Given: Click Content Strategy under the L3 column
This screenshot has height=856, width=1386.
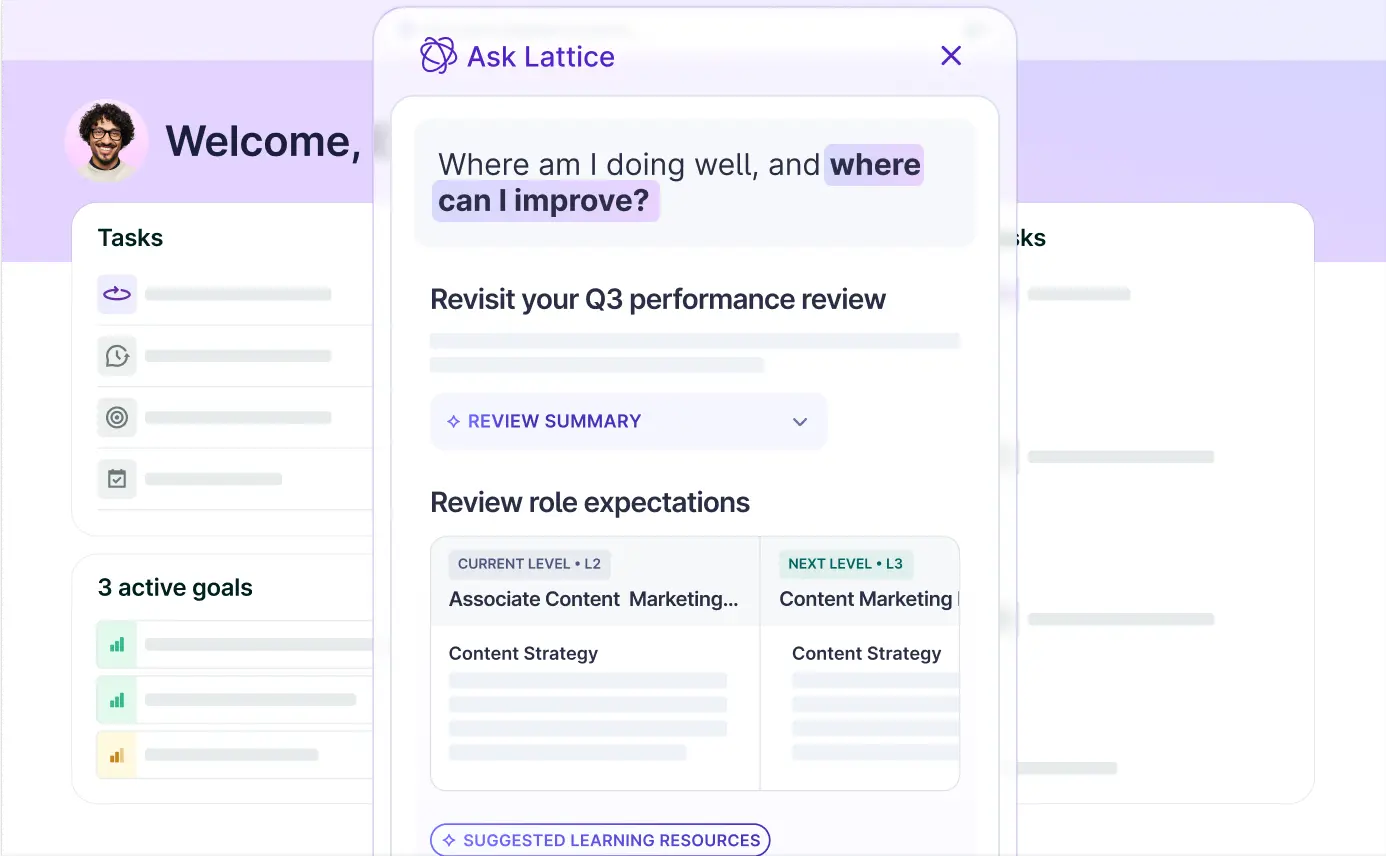Looking at the screenshot, I should pyautogui.click(x=866, y=653).
